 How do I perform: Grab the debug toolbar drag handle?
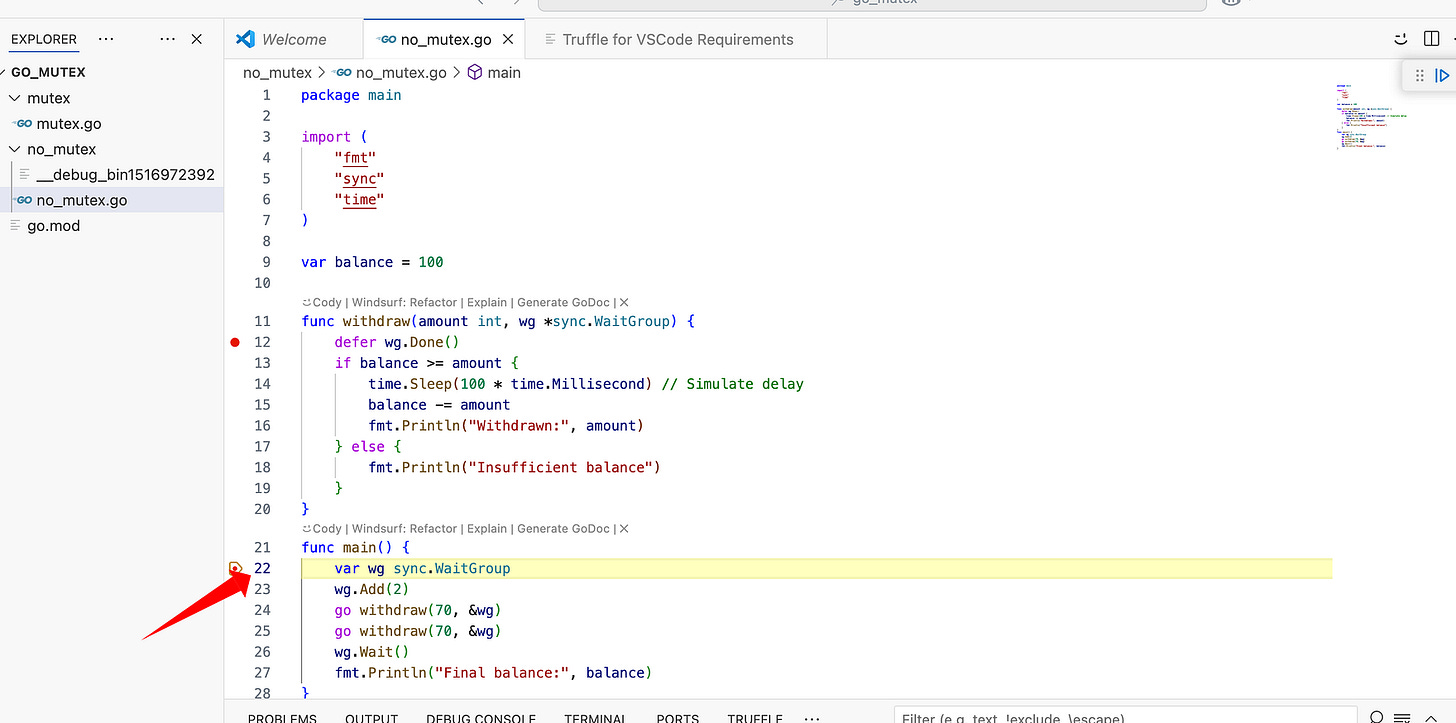1420,75
